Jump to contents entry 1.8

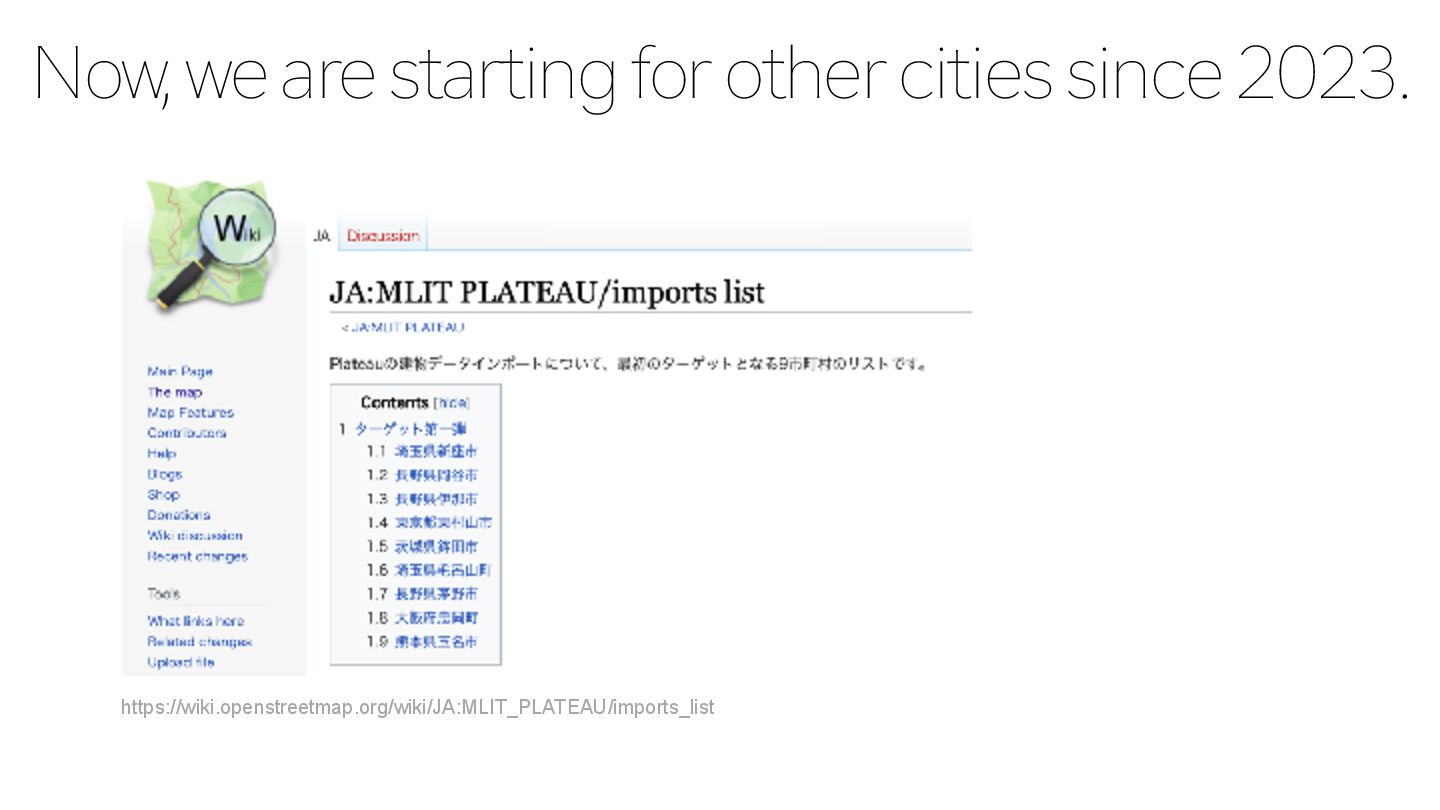pos(422,618)
